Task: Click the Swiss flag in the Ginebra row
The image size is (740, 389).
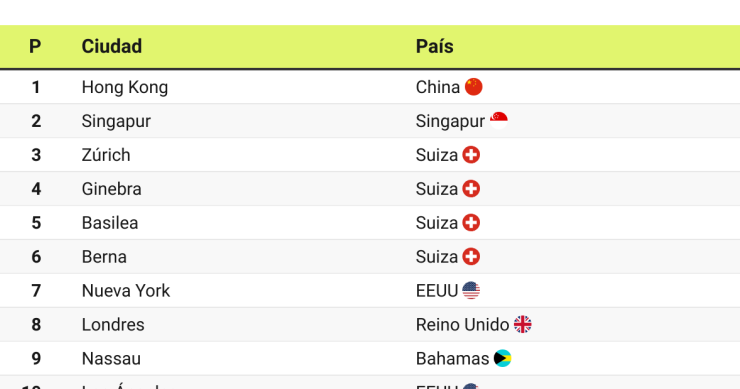Action: (x=471, y=189)
